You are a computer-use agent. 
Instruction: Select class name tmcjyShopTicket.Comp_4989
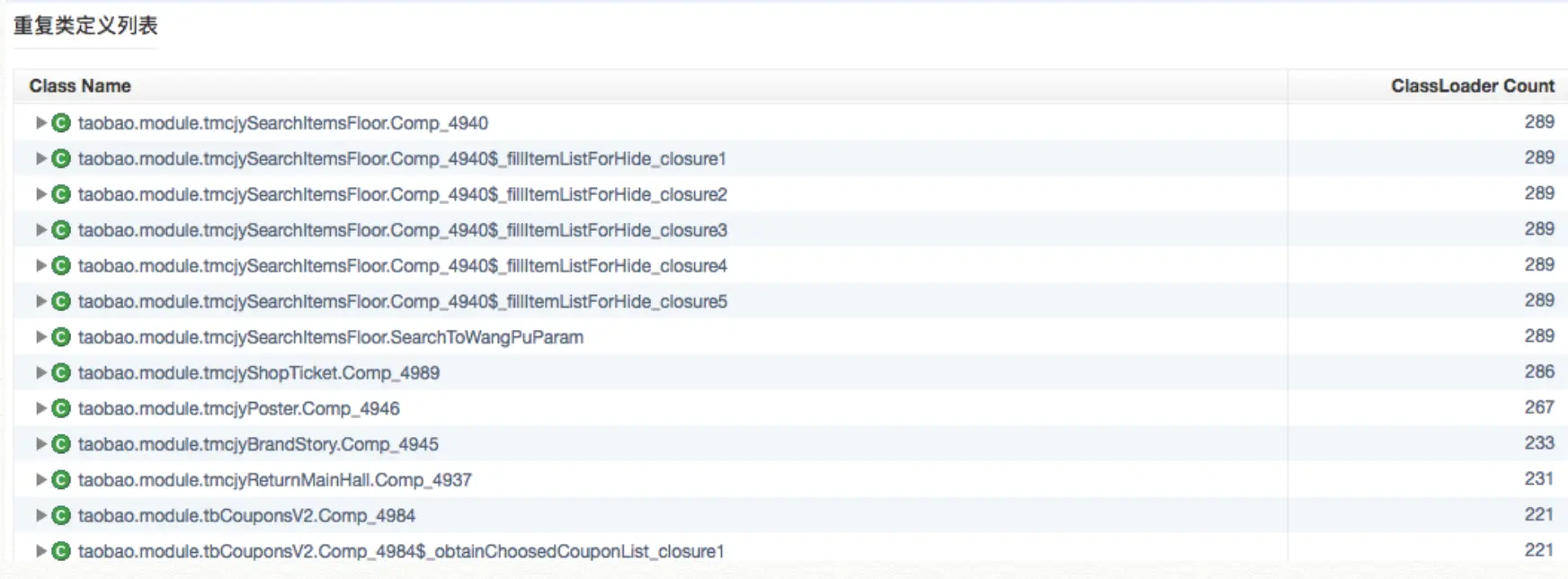point(259,373)
